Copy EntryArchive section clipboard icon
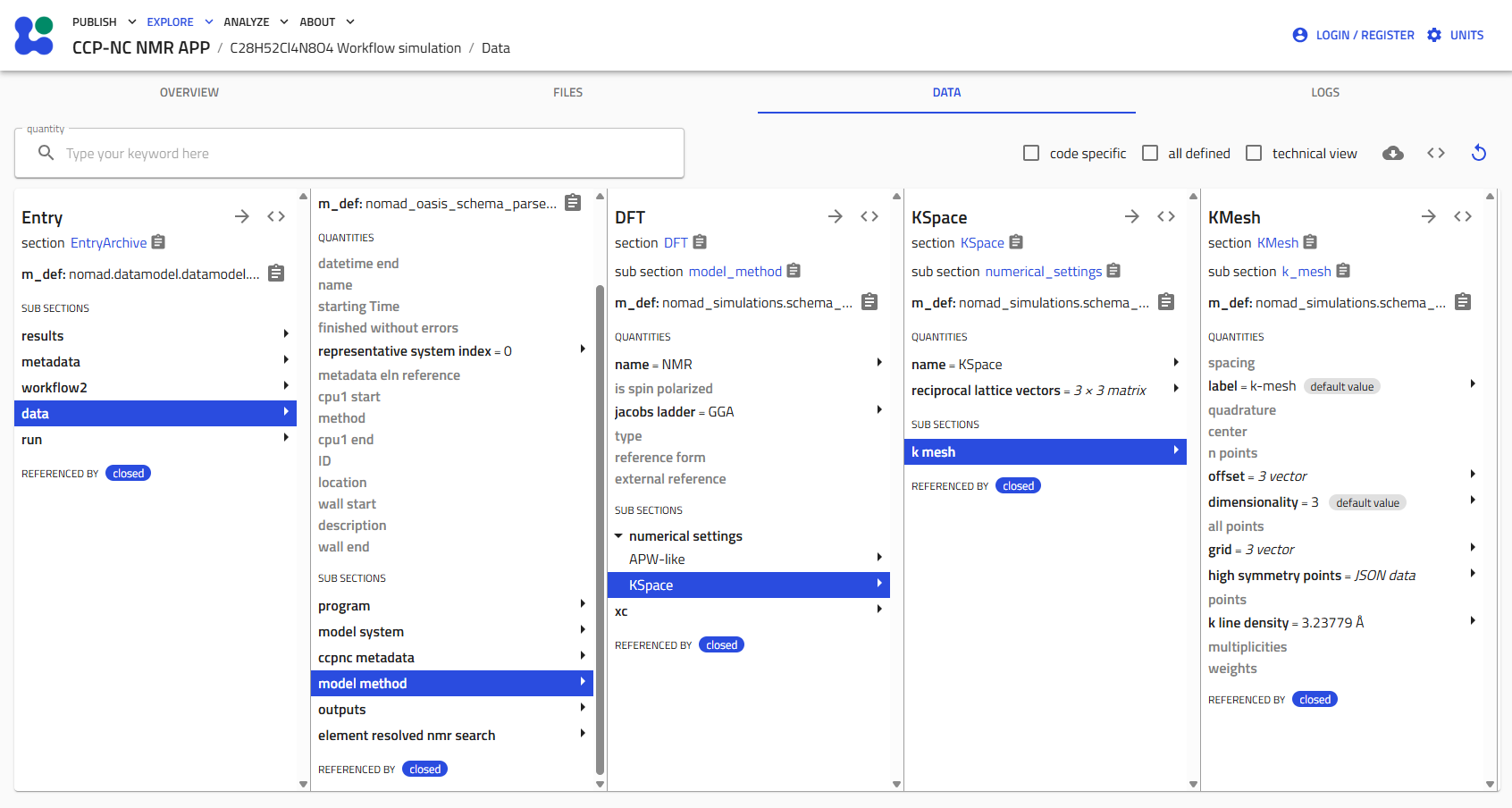Screen dimensions: 1512x808 158,242
